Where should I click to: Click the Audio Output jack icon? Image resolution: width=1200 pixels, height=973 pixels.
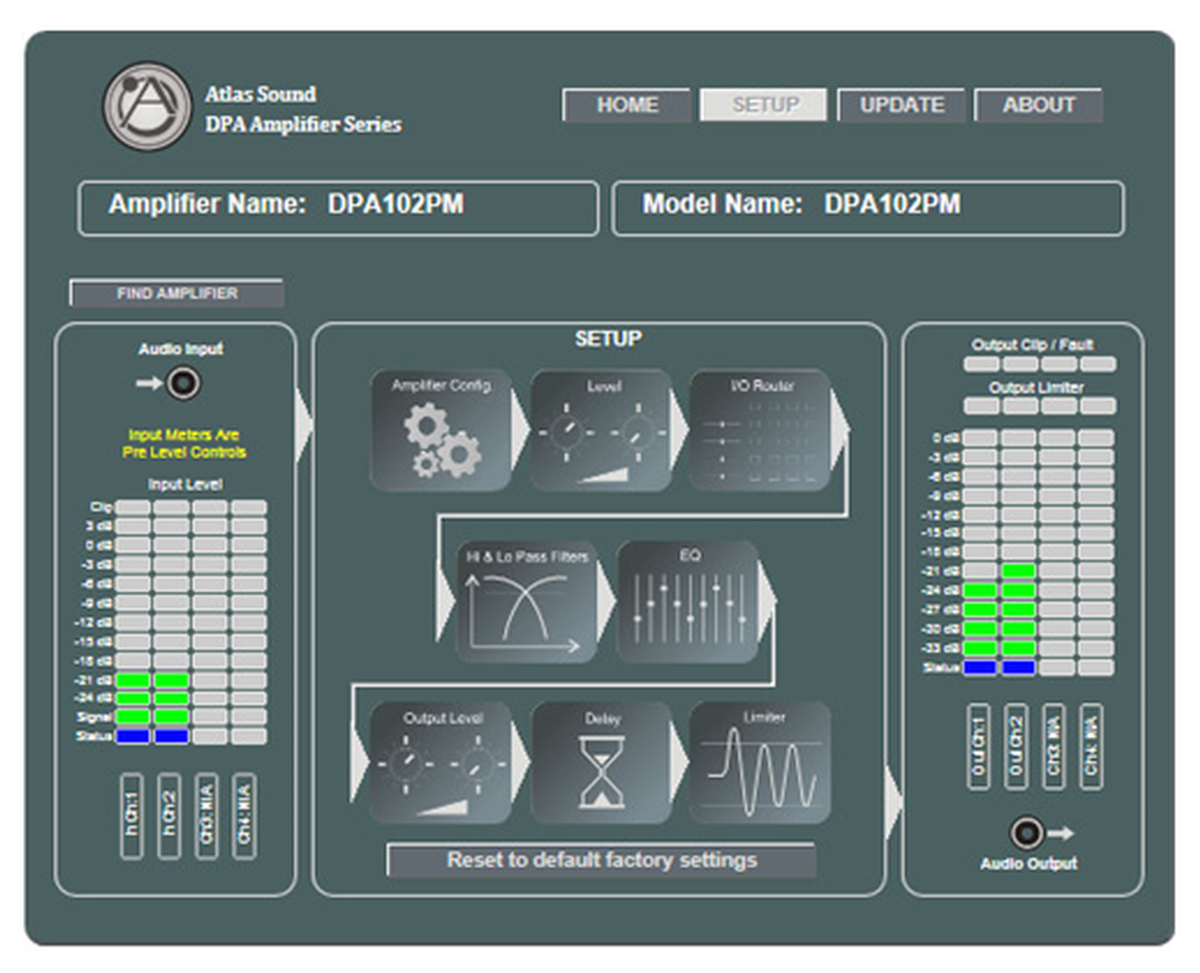1028,832
